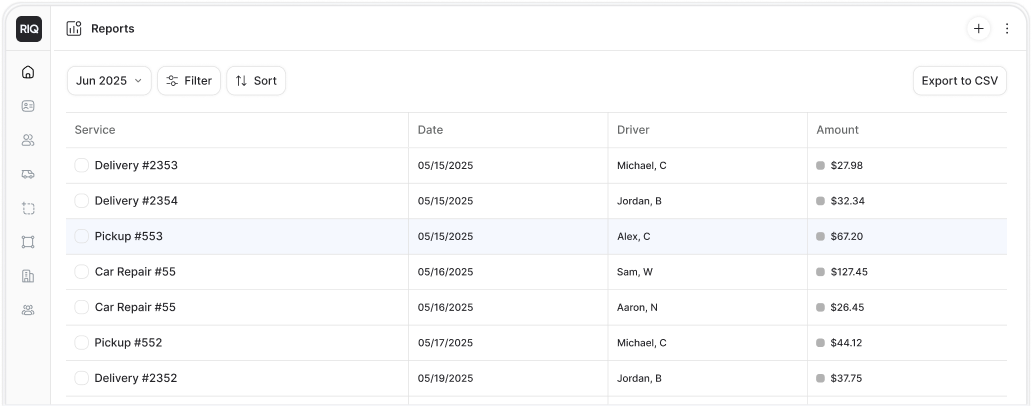Screen dimensions: 1032x406
Task: Click the RIQ logo icon
Action: click(x=28, y=29)
